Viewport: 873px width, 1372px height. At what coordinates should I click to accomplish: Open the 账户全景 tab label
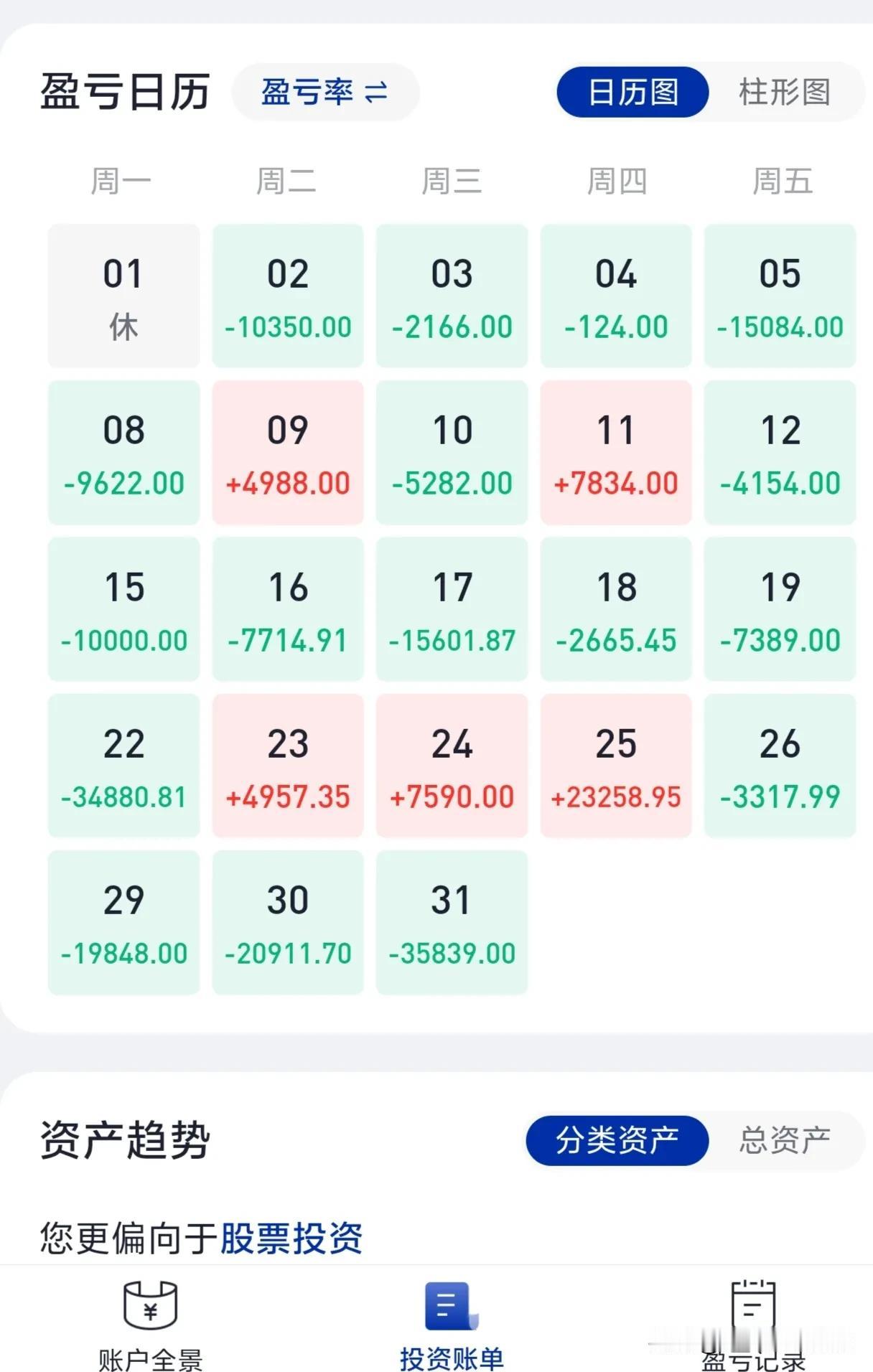tap(150, 1359)
